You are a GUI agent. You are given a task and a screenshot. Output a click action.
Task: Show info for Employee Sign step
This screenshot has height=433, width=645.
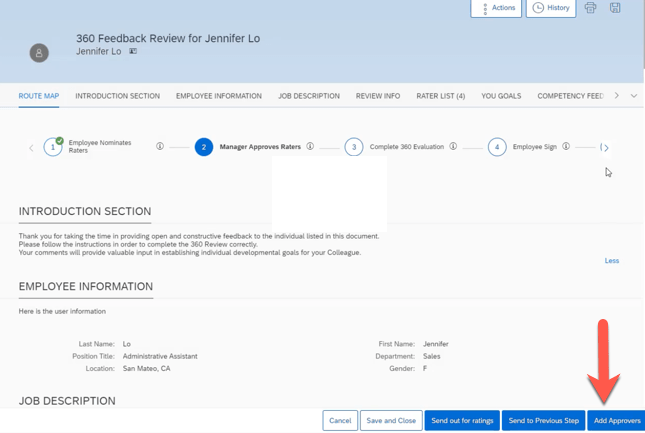point(566,147)
